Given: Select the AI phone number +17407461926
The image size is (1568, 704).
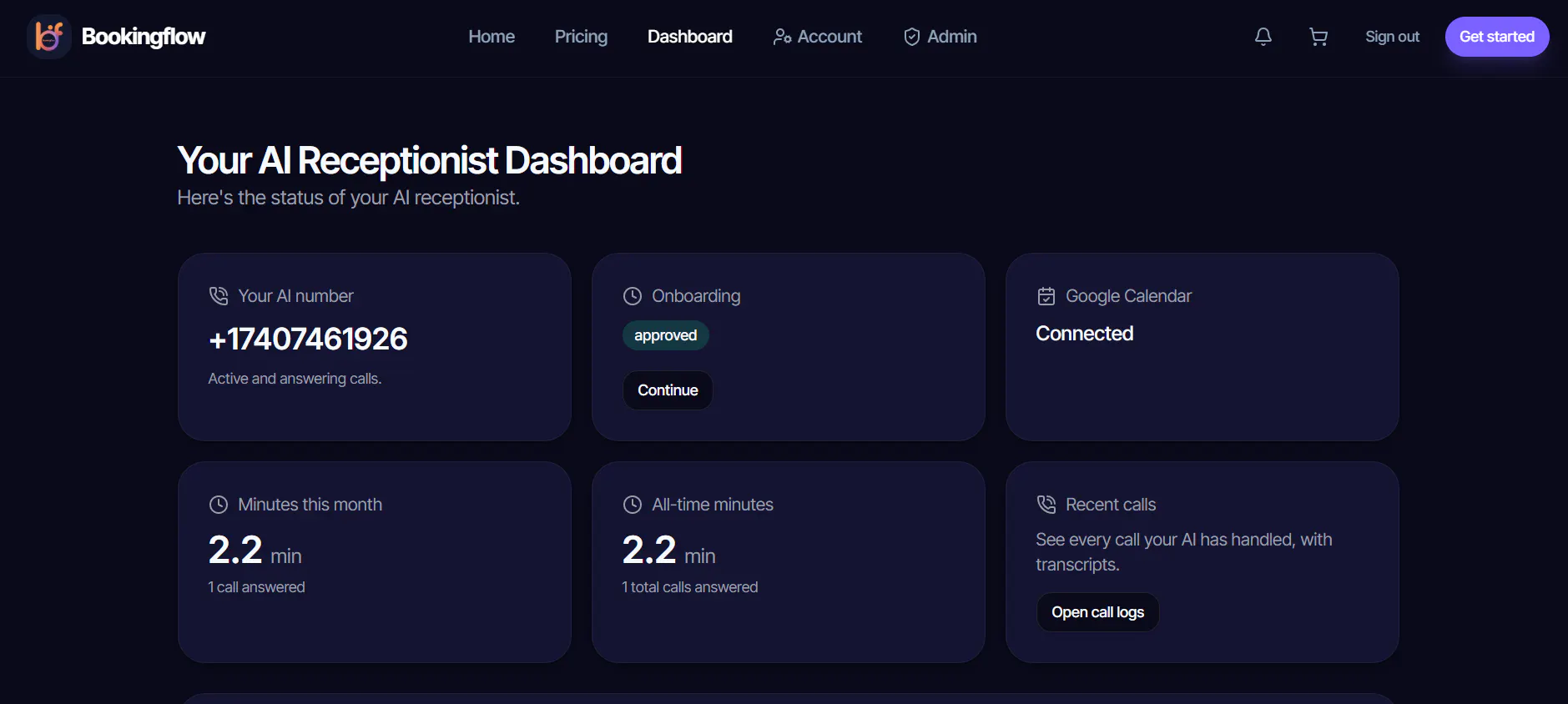Looking at the screenshot, I should (x=308, y=339).
